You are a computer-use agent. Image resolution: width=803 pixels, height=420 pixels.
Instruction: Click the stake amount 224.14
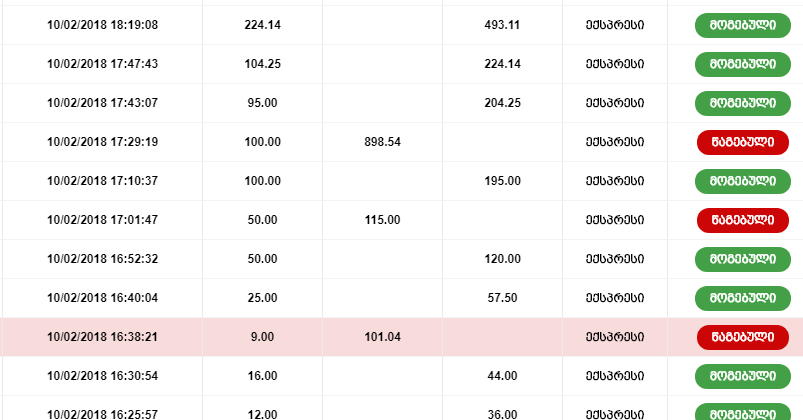tap(262, 25)
